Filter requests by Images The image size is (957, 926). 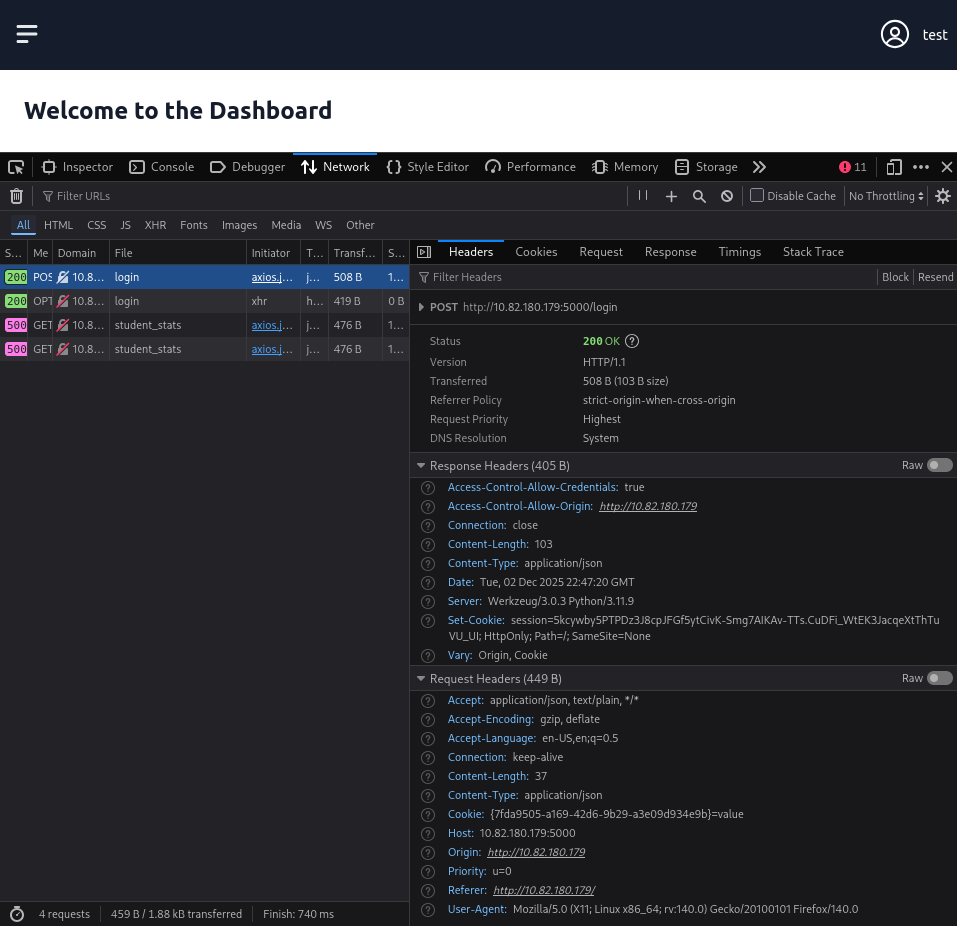click(x=239, y=225)
